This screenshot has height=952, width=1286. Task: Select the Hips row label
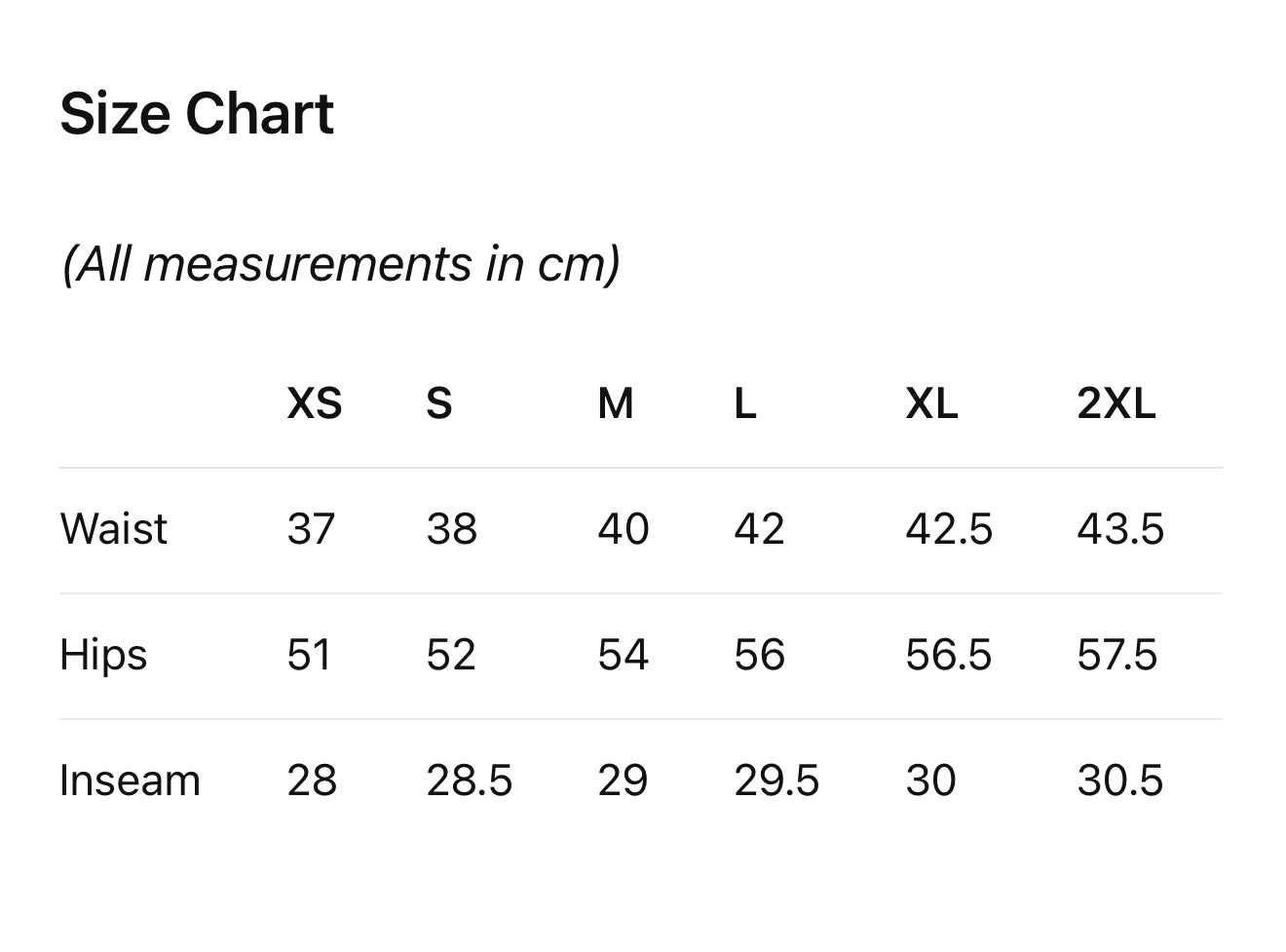coord(103,655)
